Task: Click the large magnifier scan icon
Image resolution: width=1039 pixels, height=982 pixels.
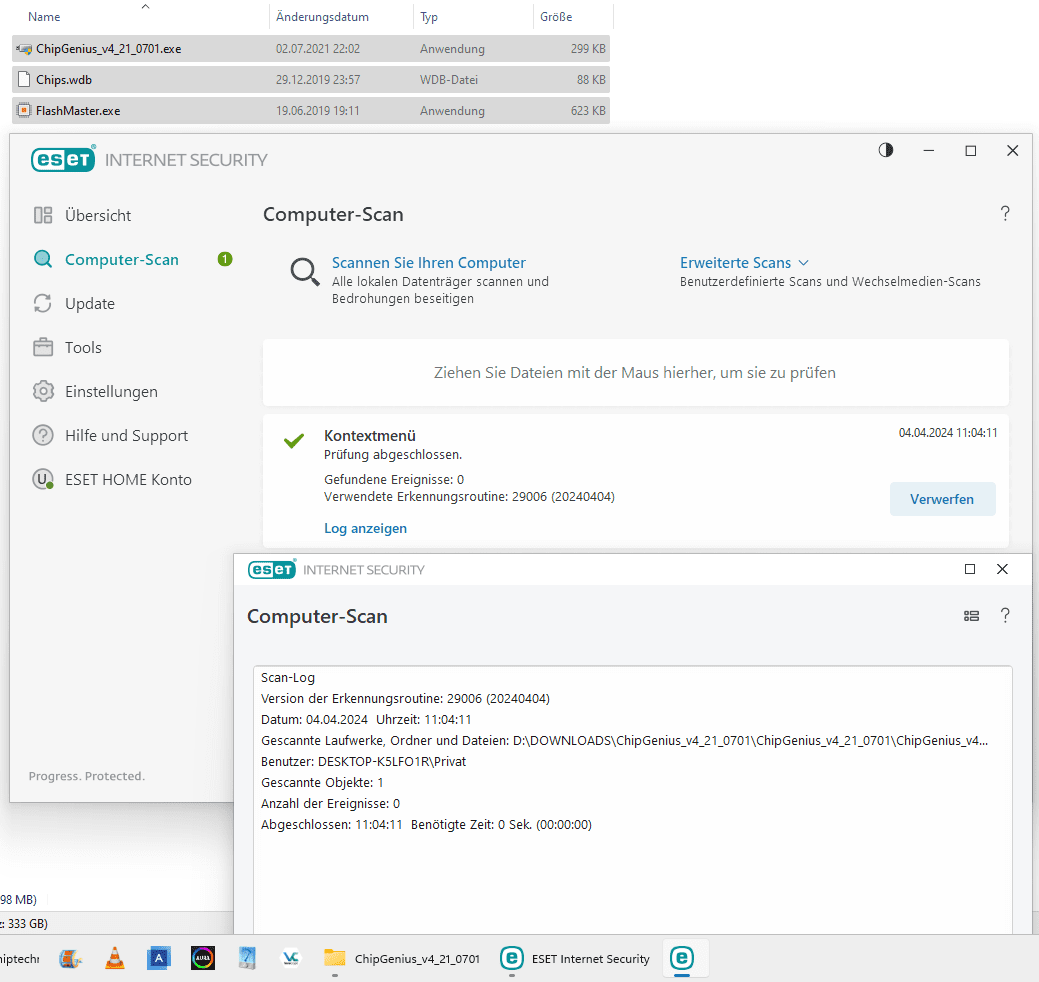Action: (x=305, y=272)
